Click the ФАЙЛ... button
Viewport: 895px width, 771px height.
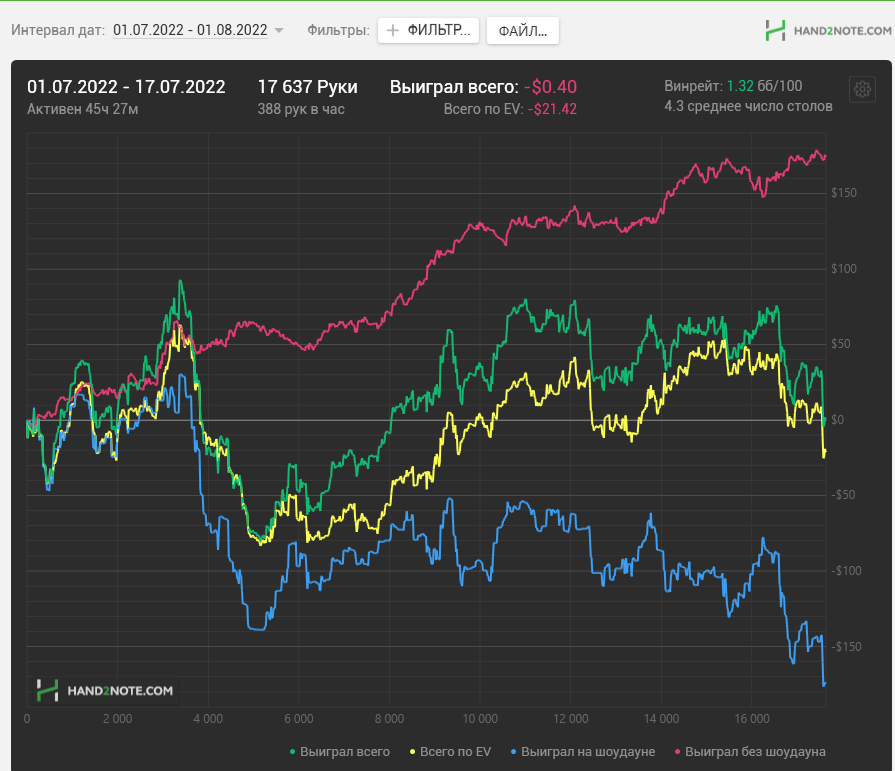click(522, 31)
